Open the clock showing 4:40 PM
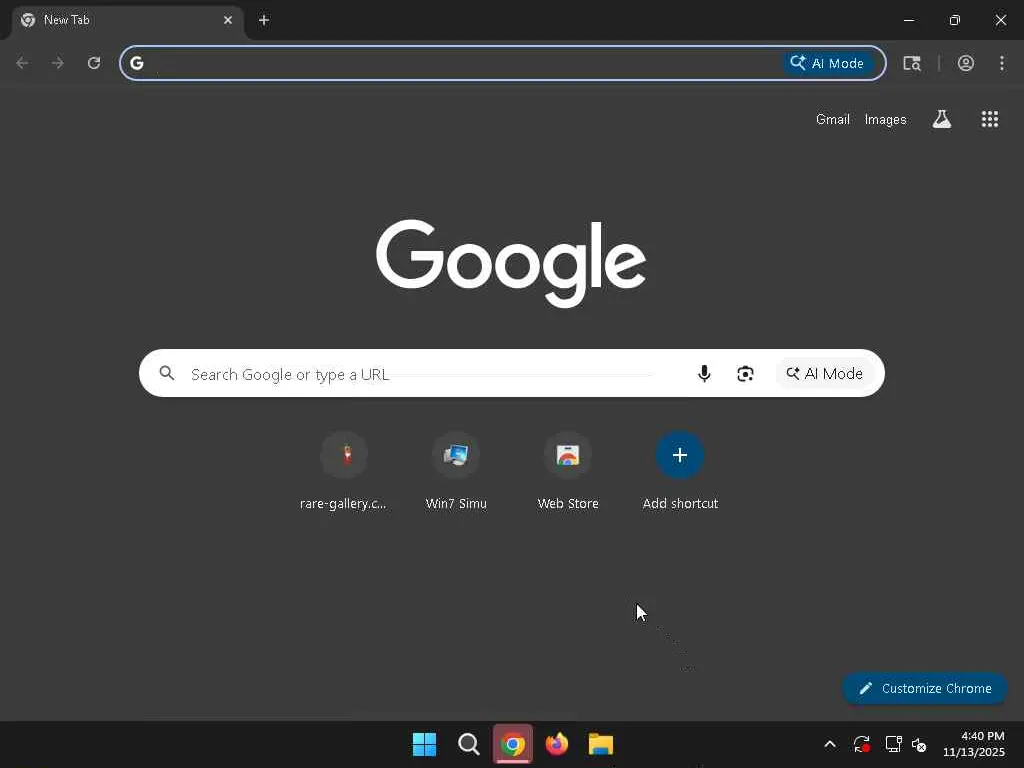Viewport: 1024px width, 768px height. coord(974,744)
